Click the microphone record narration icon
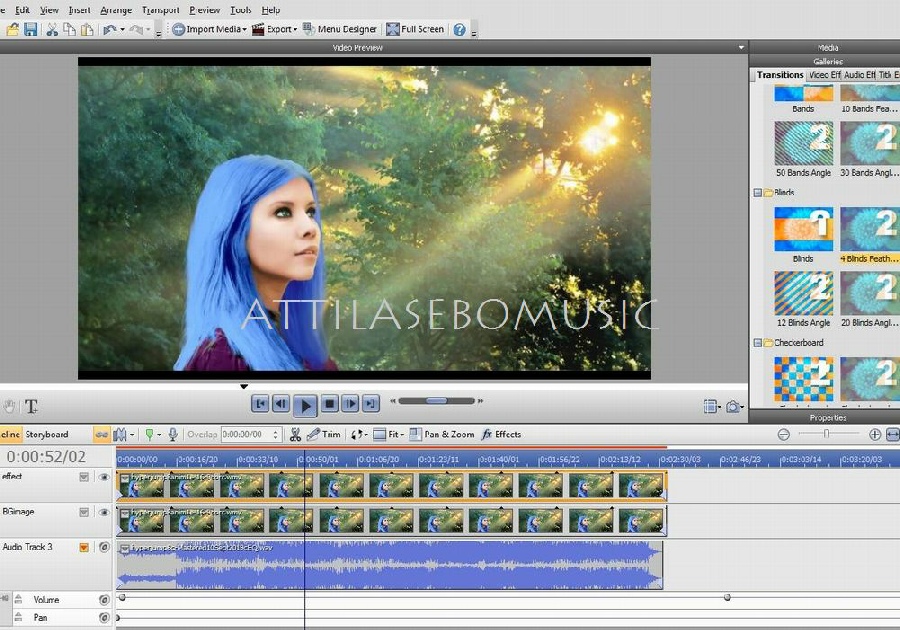900x630 pixels. [173, 434]
